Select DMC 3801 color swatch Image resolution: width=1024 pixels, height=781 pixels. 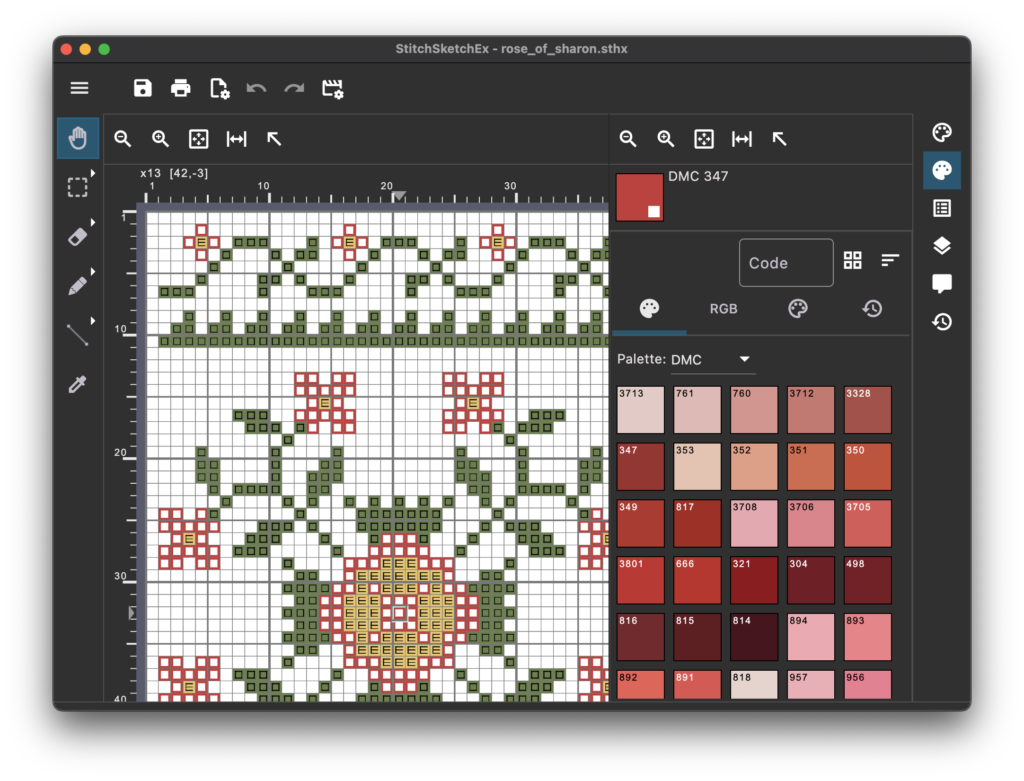[640, 580]
